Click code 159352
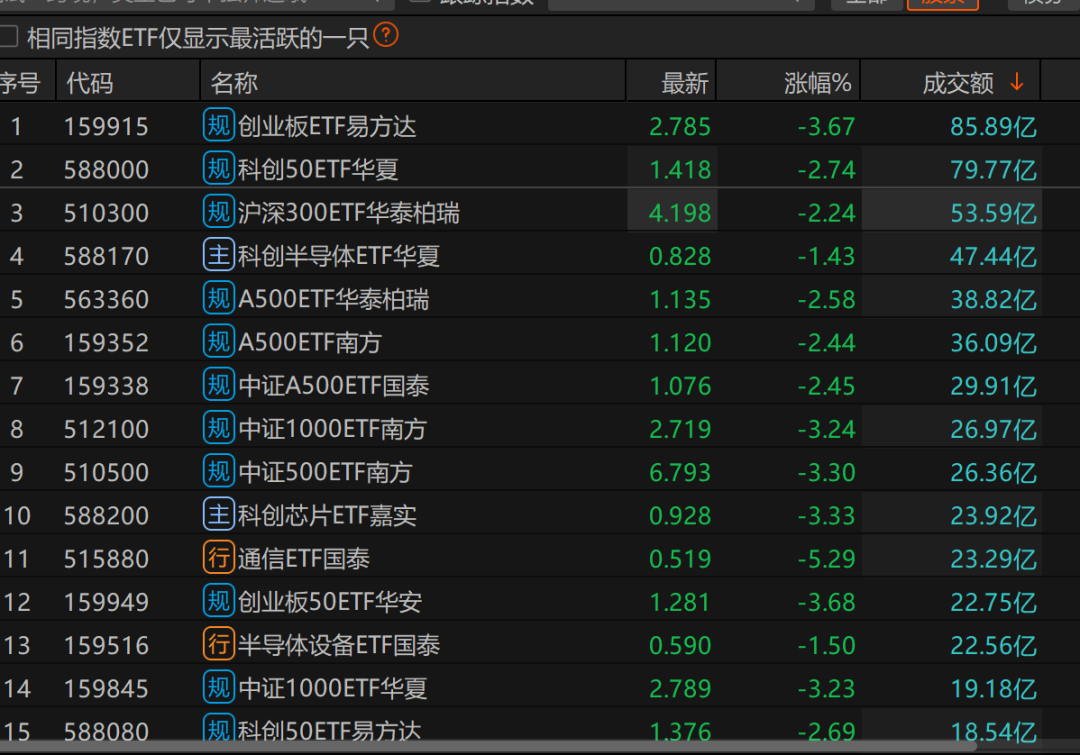Viewport: 1080px width, 755px height. point(106,342)
